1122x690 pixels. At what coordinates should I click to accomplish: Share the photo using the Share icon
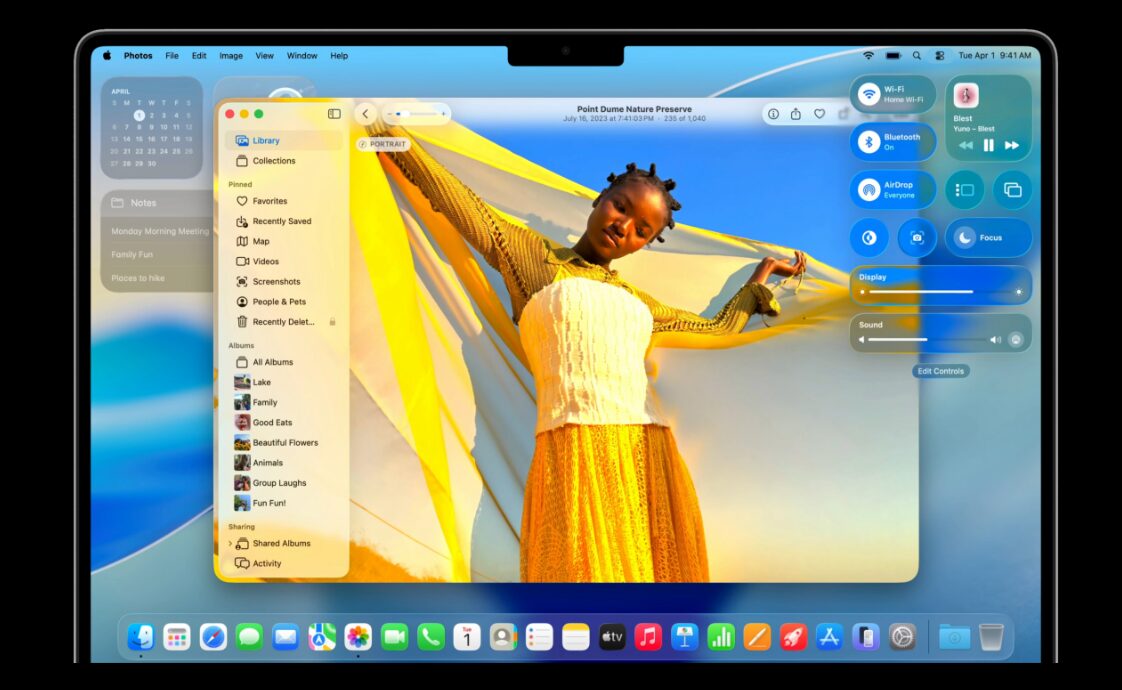click(794, 114)
